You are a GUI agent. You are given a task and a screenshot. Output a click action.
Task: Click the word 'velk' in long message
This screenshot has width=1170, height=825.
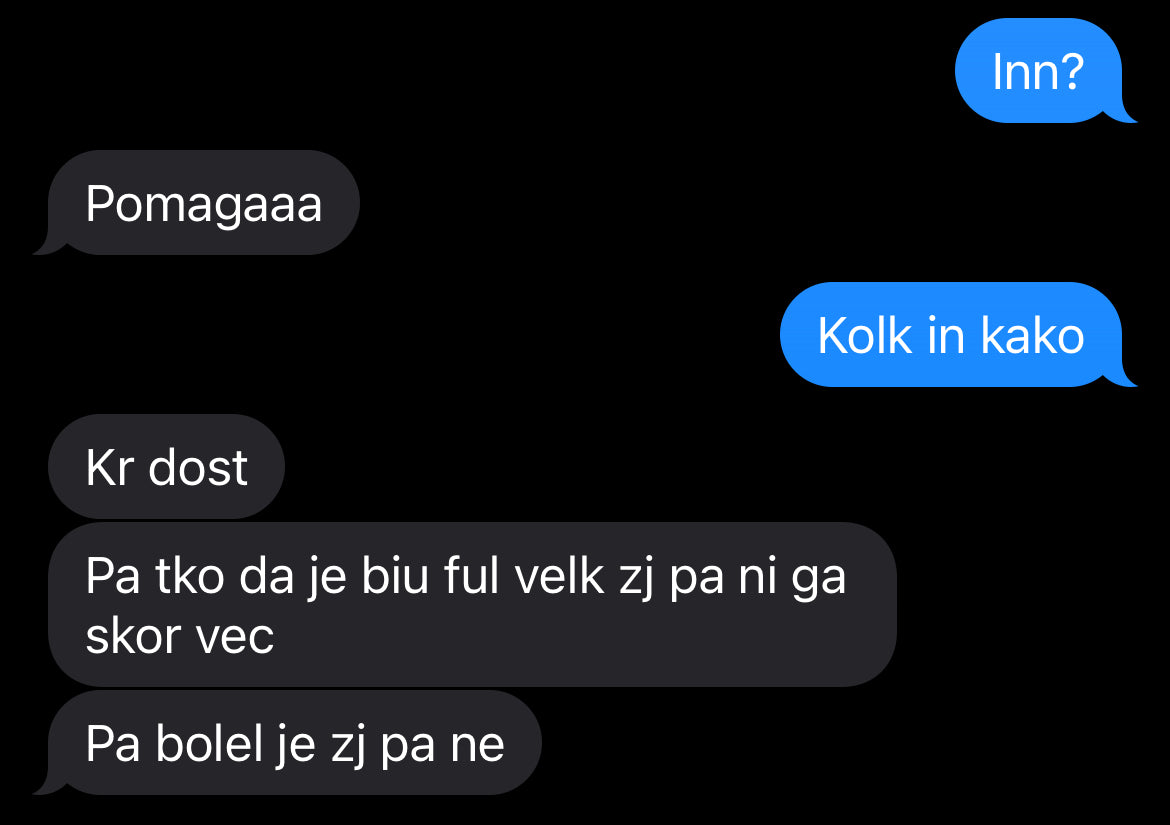(560, 576)
